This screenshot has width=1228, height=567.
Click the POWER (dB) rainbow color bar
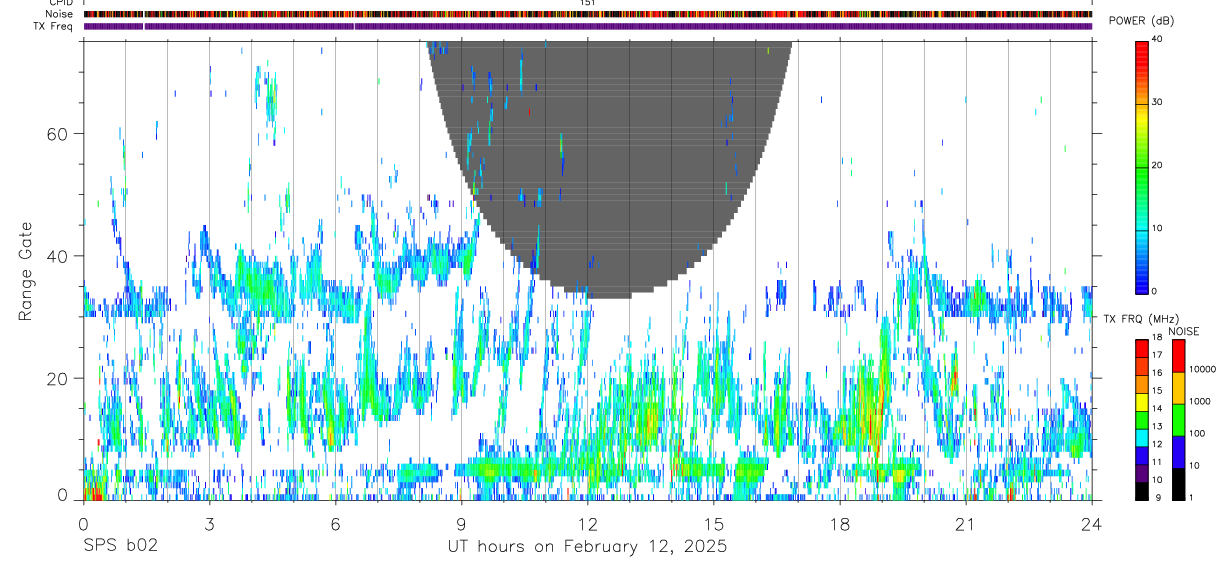pos(1141,166)
